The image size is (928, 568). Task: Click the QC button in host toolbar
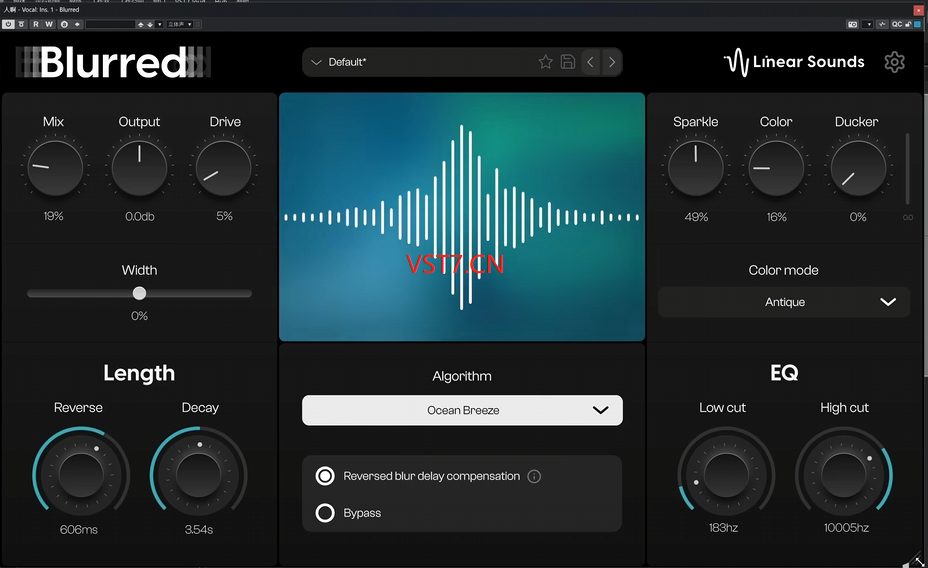tap(897, 24)
